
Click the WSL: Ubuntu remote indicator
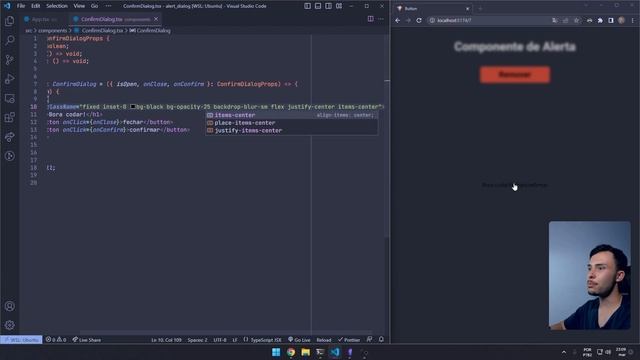click(21, 340)
